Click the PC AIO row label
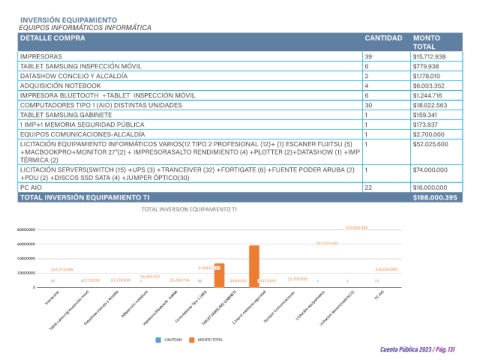The image size is (480, 360). (x=31, y=187)
